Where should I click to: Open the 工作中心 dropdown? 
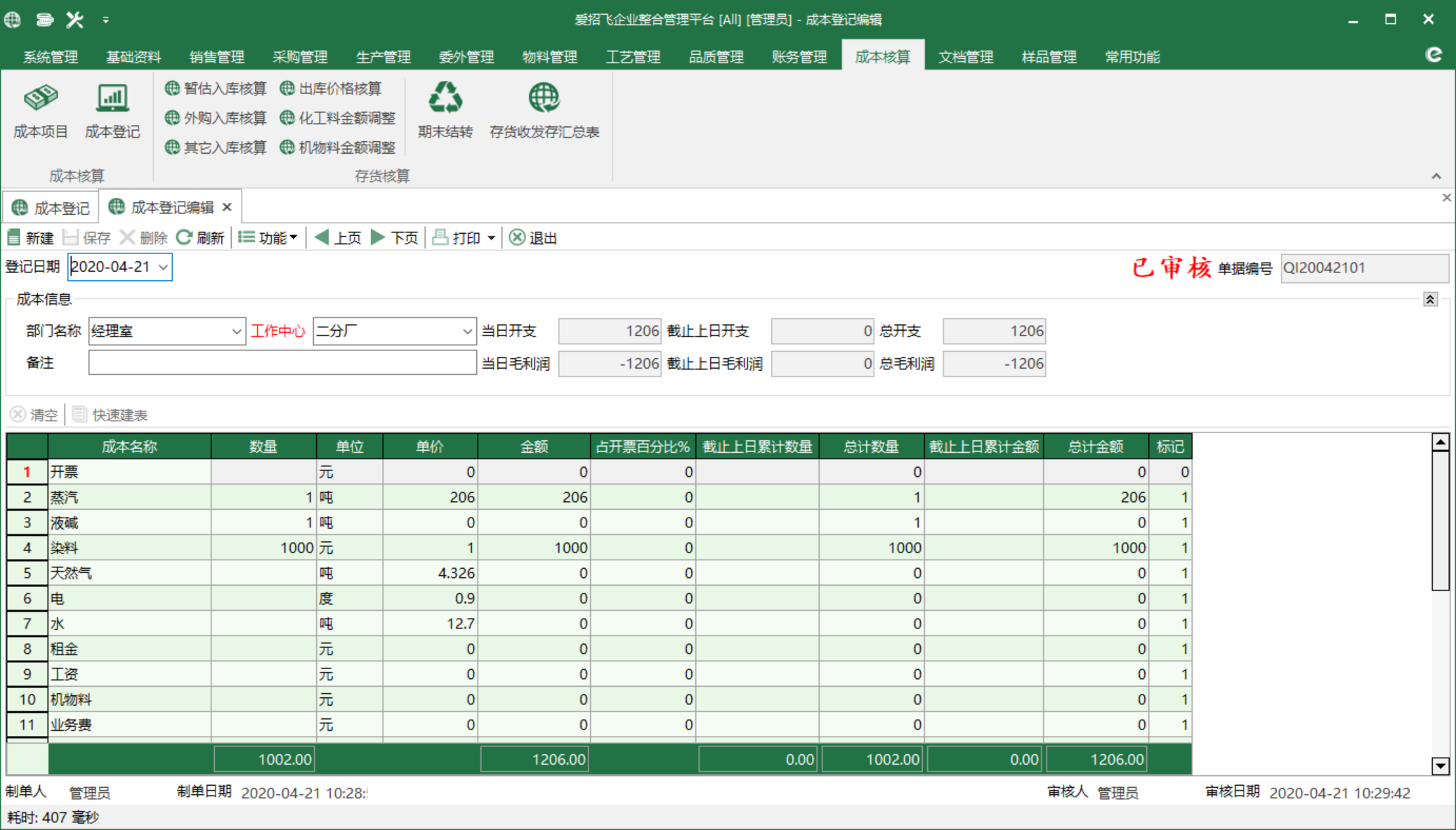pos(467,331)
